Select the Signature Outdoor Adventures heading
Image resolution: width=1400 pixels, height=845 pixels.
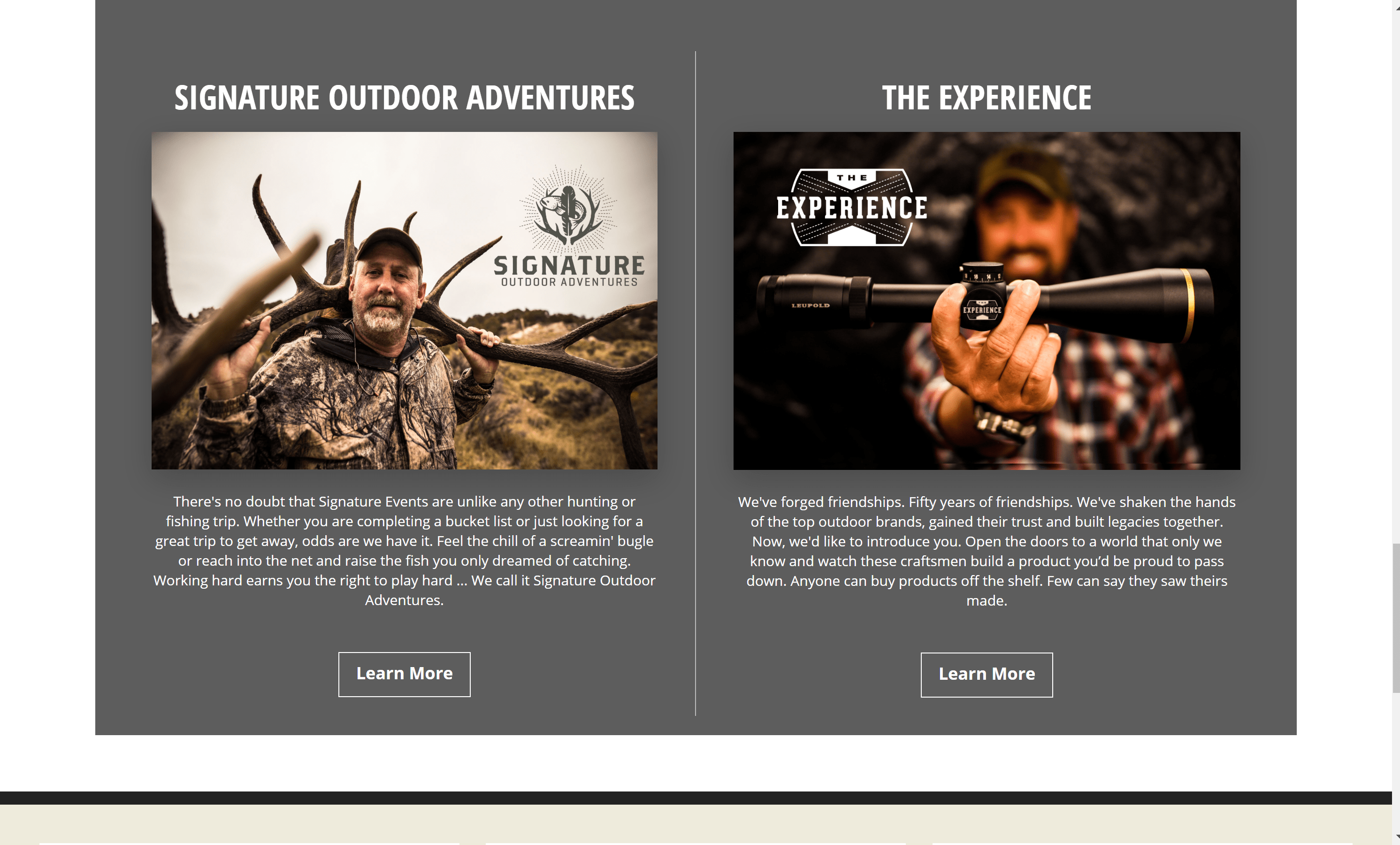(x=404, y=98)
